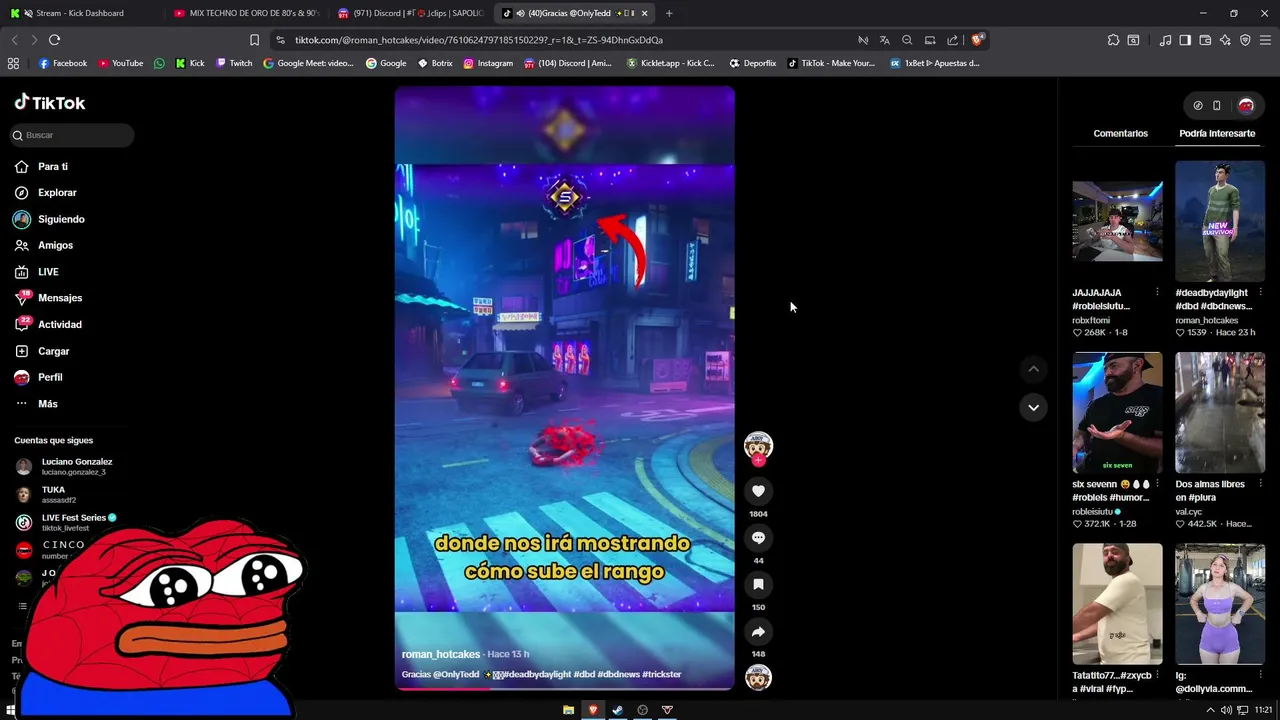Screen dimensions: 1280x720
Task: Open the sound disc avatar icon
Action: click(x=758, y=678)
